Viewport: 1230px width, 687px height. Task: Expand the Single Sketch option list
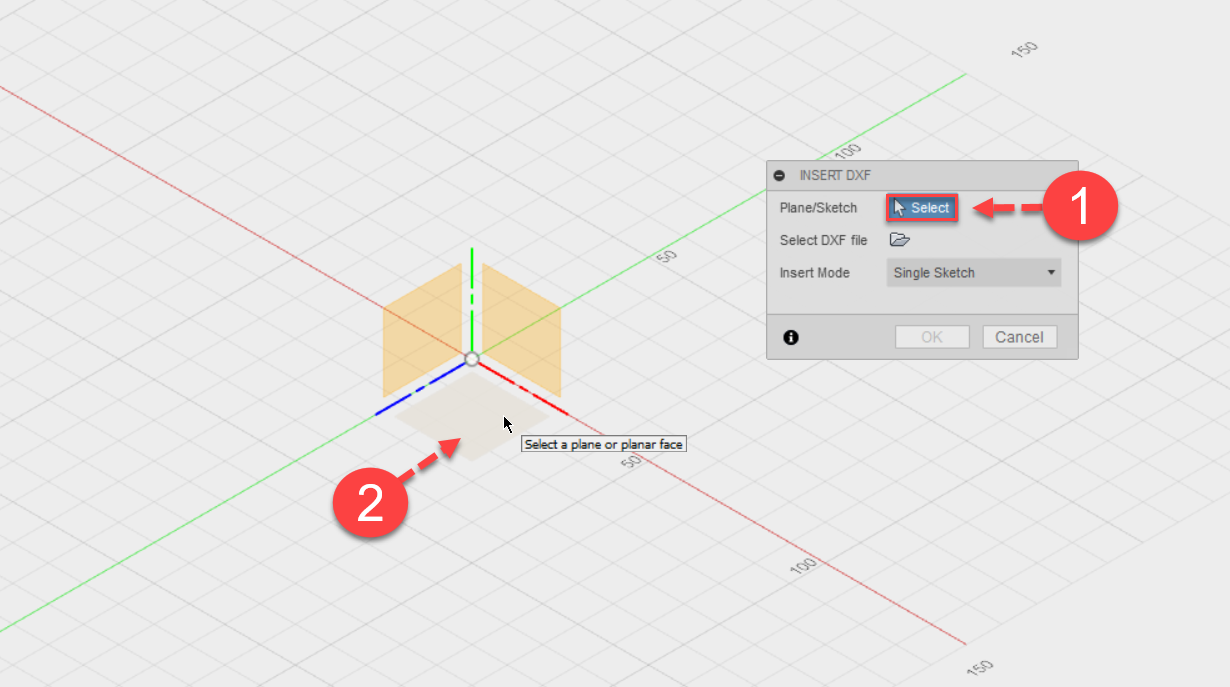click(x=973, y=272)
